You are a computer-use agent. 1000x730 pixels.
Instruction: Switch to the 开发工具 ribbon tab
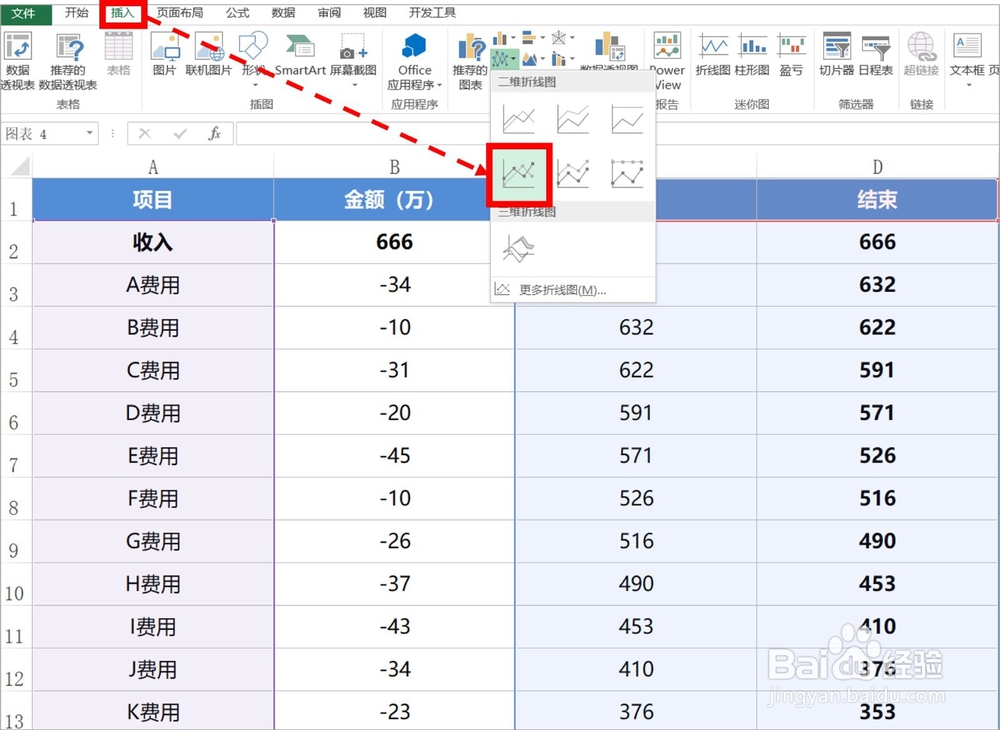pyautogui.click(x=432, y=12)
